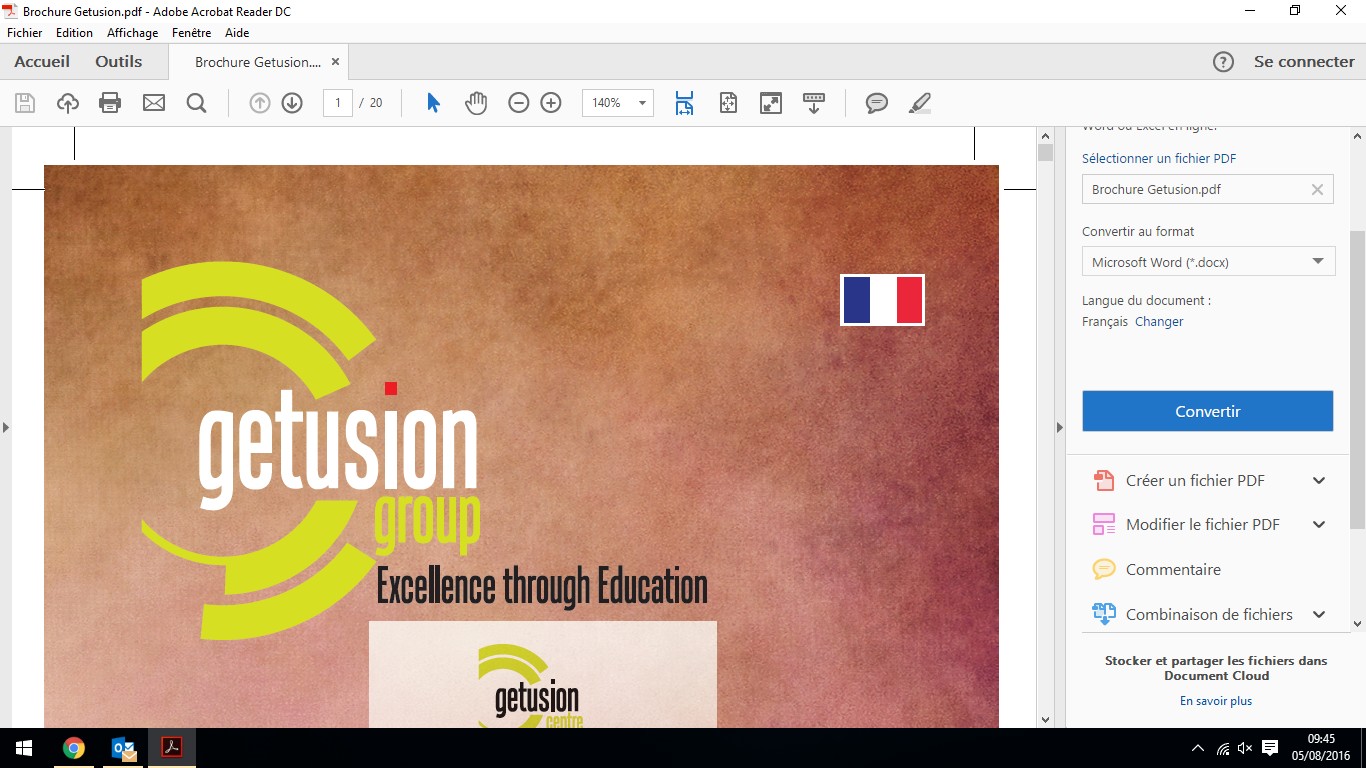
Task: Go to next page arrow
Action: (x=292, y=103)
